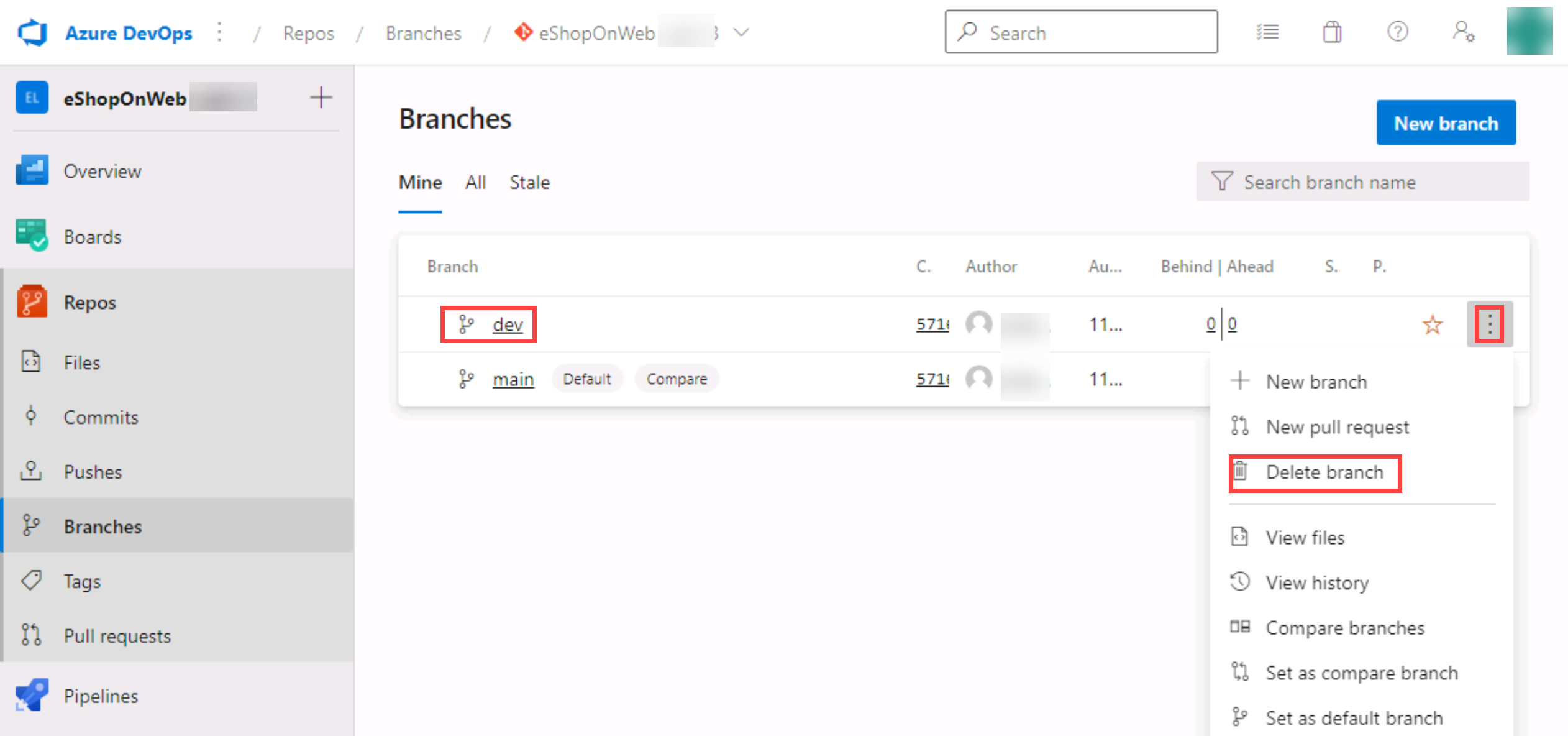The width and height of the screenshot is (1568, 736).
Task: Open the Azure DevOps logo home
Action: click(x=32, y=32)
